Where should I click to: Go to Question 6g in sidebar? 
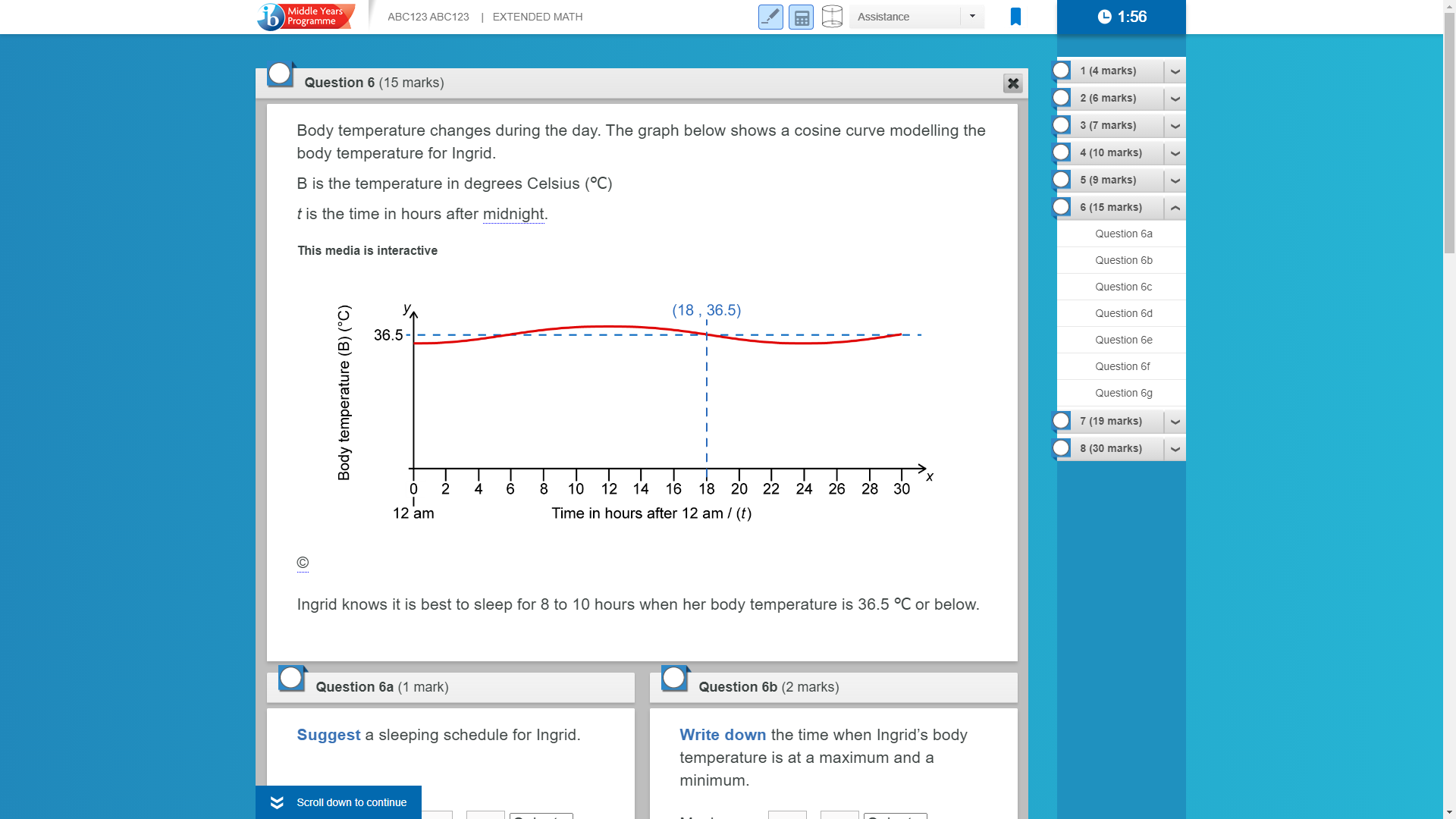pyautogui.click(x=1122, y=393)
